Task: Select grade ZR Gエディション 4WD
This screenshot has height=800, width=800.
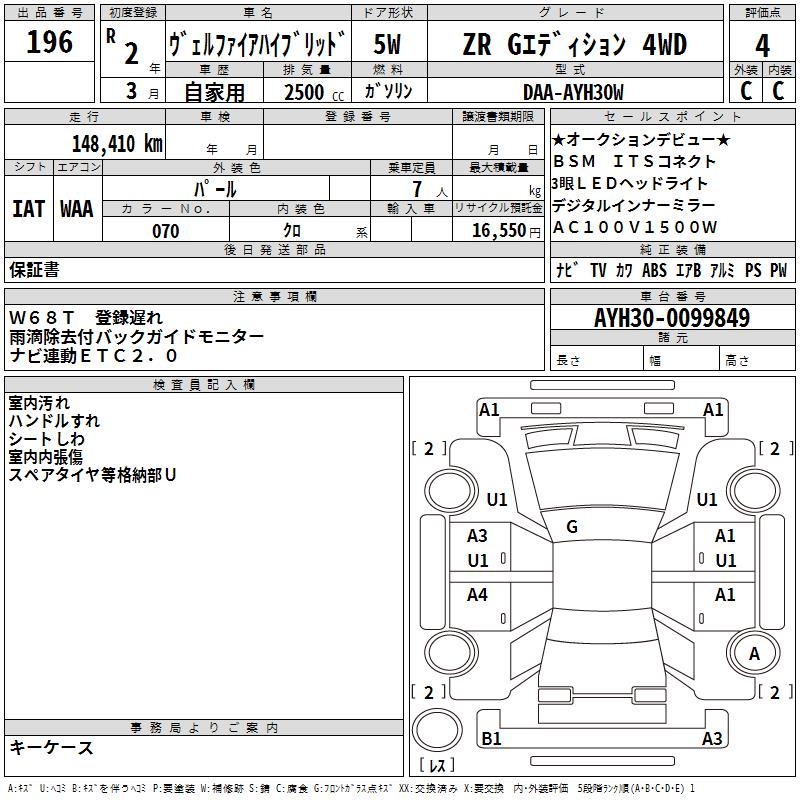Action: tap(574, 45)
